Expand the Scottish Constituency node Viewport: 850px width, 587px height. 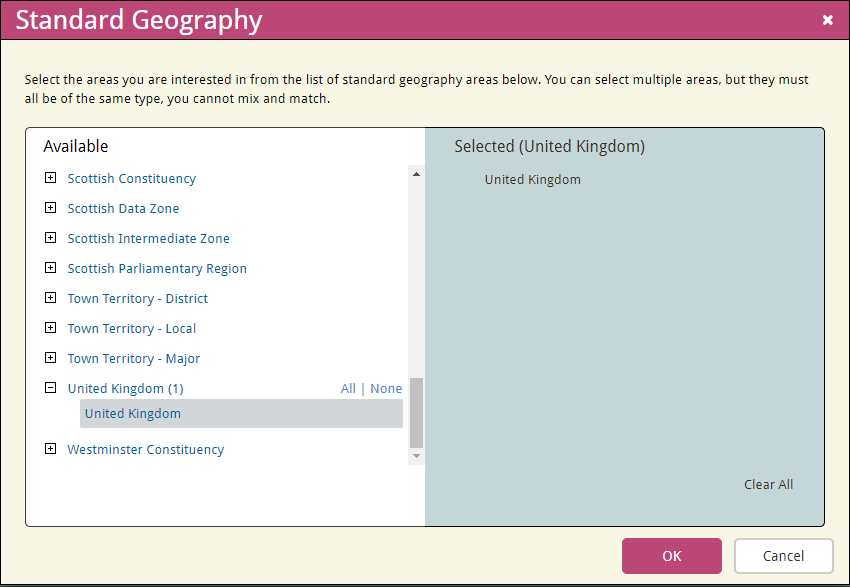pos(50,178)
